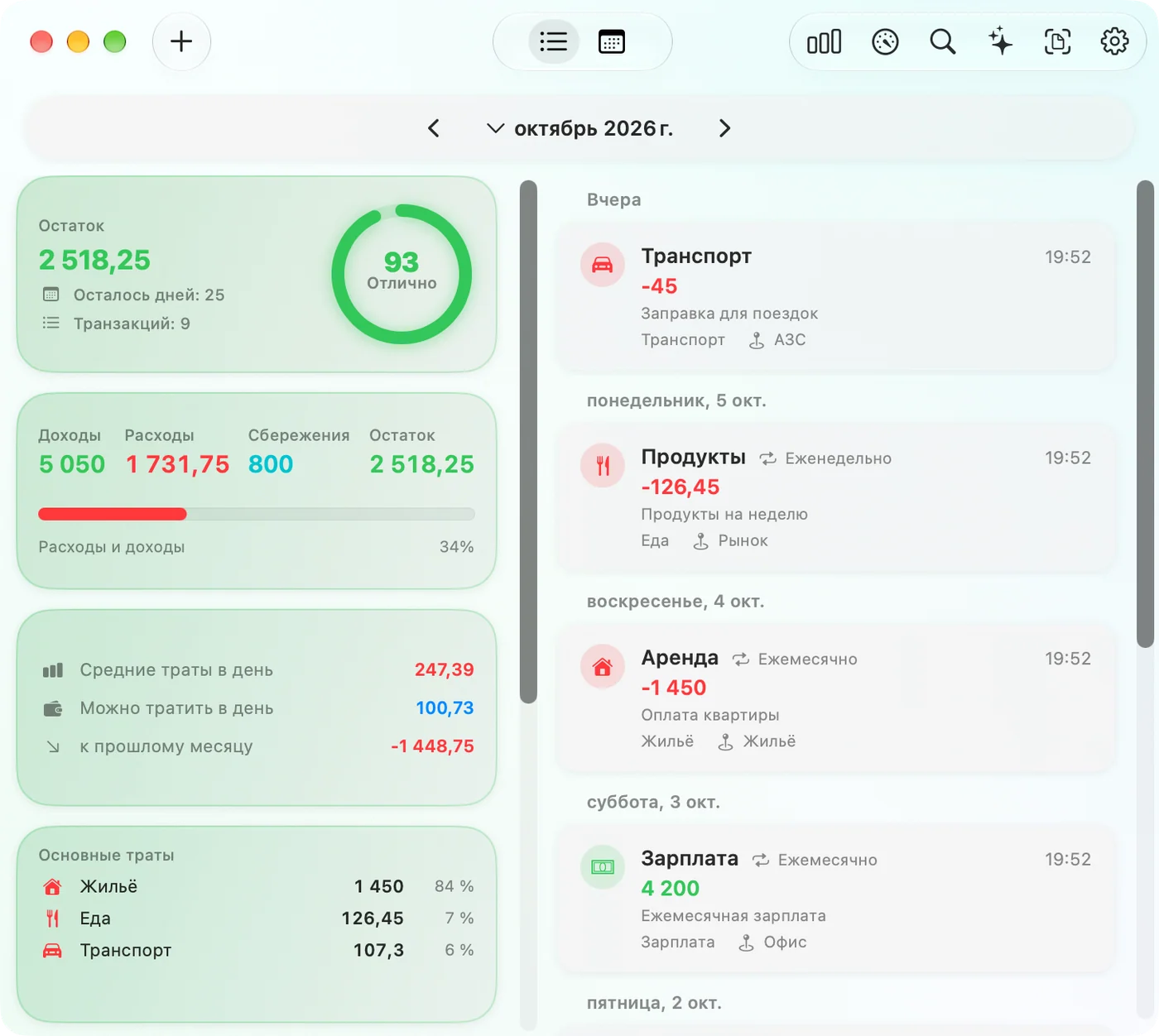
Task: Click the car icon of the Транспорт transaction
Action: pyautogui.click(x=603, y=265)
